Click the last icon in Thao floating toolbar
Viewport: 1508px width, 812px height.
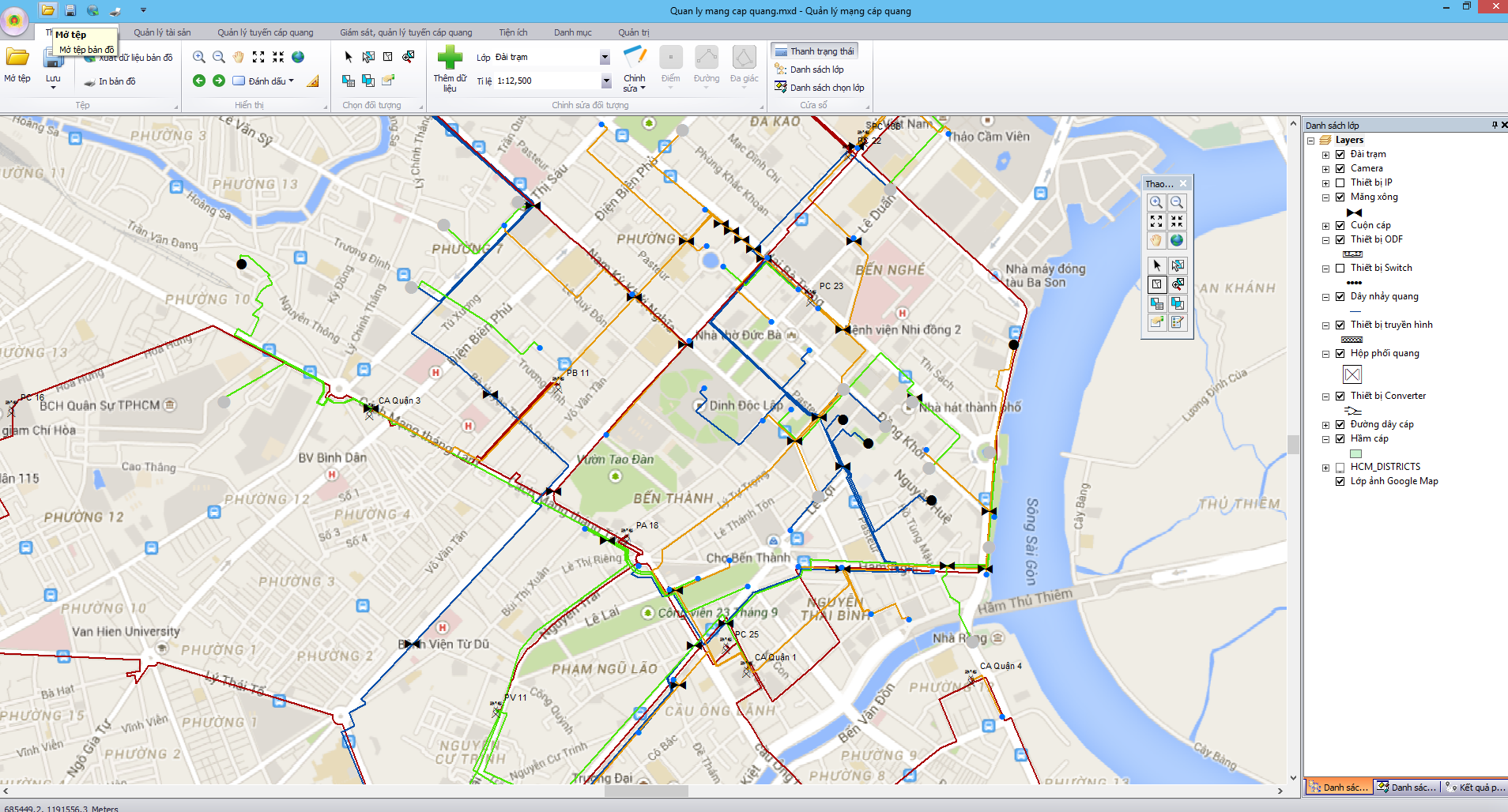[1177, 322]
